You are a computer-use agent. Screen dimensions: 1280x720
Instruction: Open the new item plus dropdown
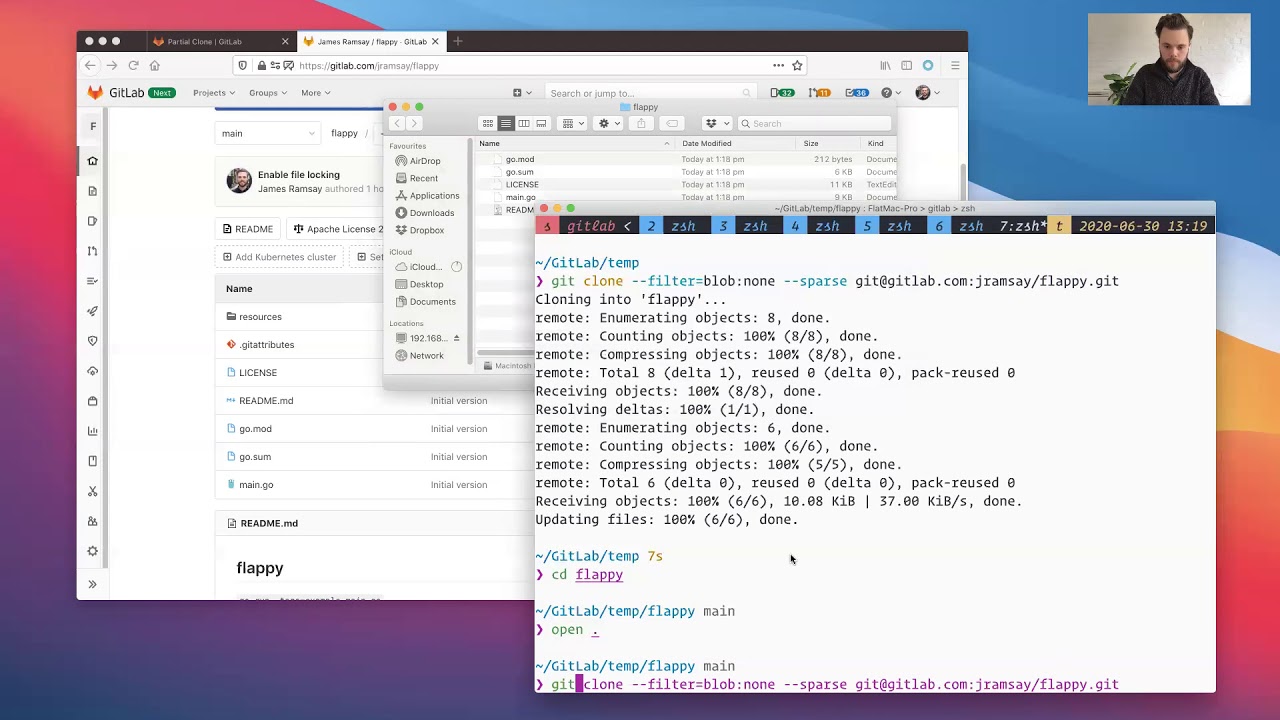pos(522,93)
